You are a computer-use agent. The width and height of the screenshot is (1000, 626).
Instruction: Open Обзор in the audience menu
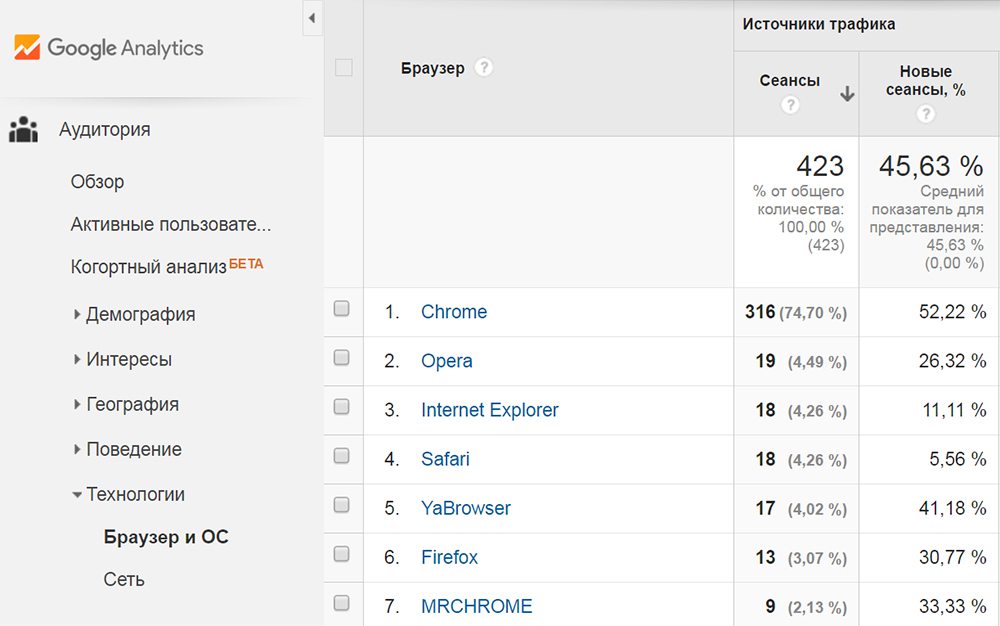(97, 182)
